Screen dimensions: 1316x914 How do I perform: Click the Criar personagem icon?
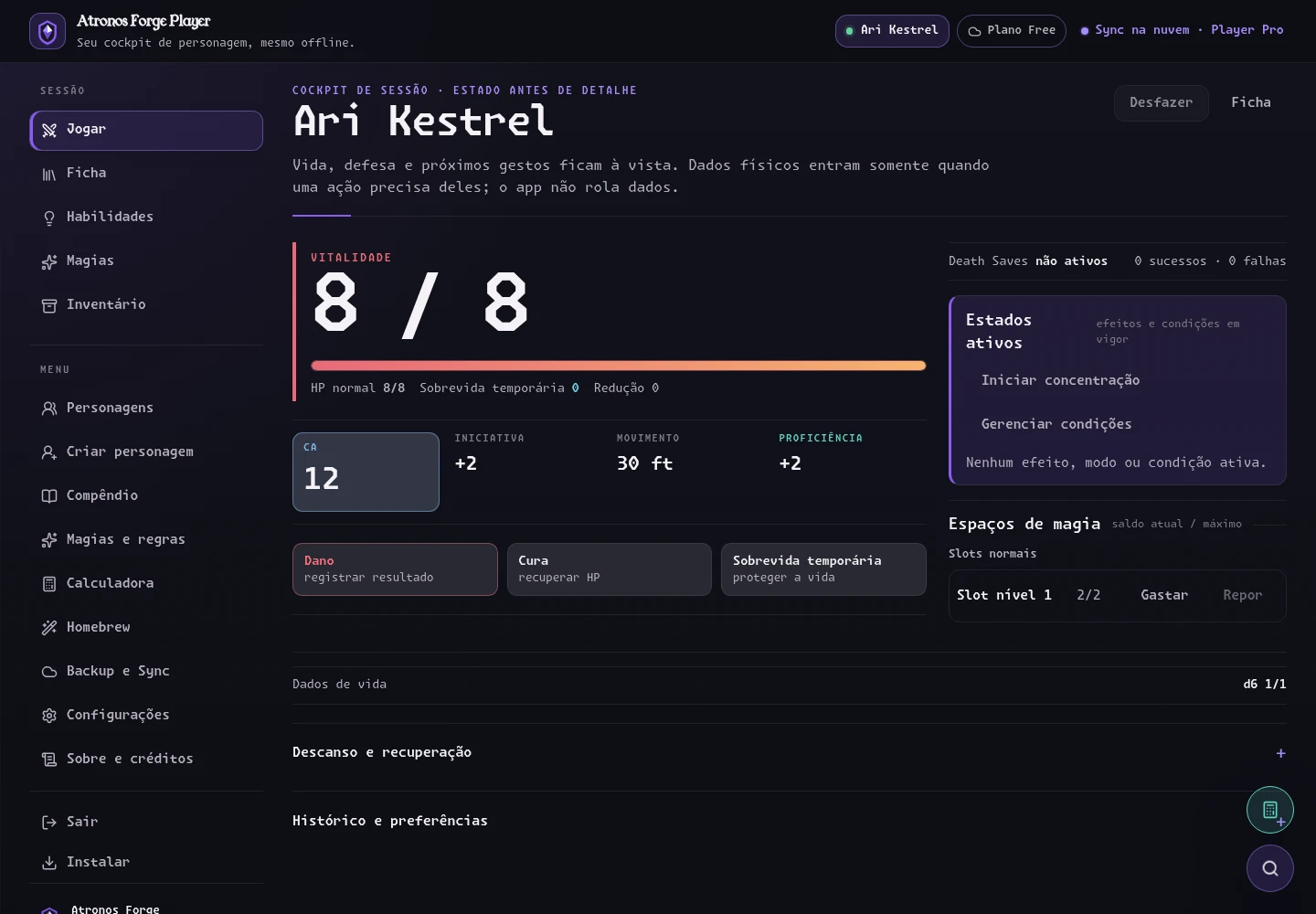[49, 452]
